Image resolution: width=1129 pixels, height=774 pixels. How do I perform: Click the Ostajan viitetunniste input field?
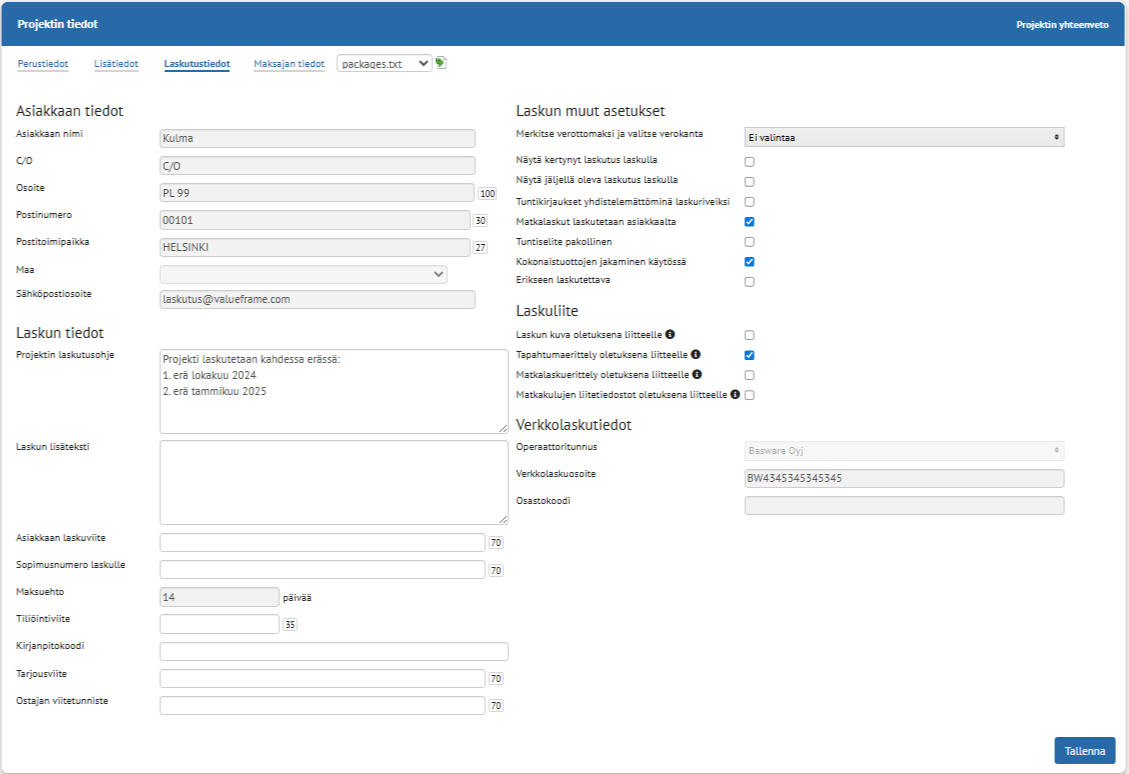click(x=323, y=706)
